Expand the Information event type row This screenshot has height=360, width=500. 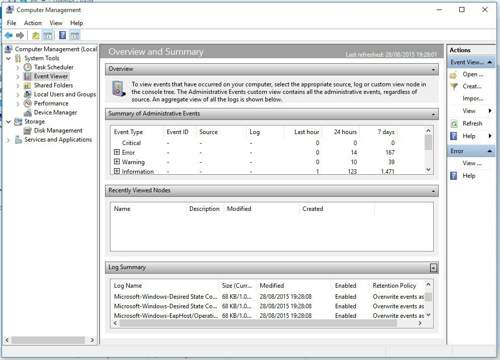(117, 171)
